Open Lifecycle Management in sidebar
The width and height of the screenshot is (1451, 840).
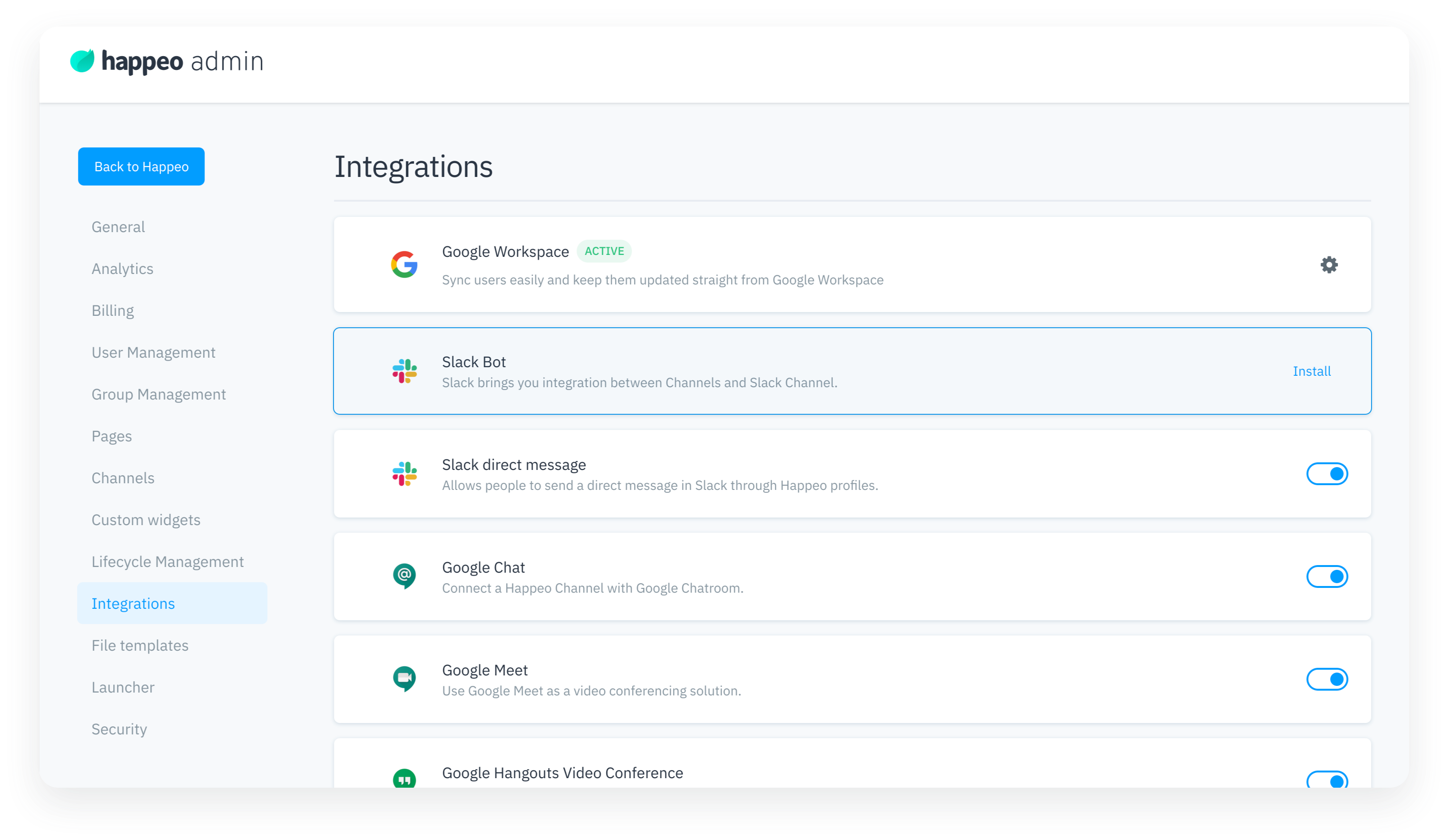coord(167,562)
